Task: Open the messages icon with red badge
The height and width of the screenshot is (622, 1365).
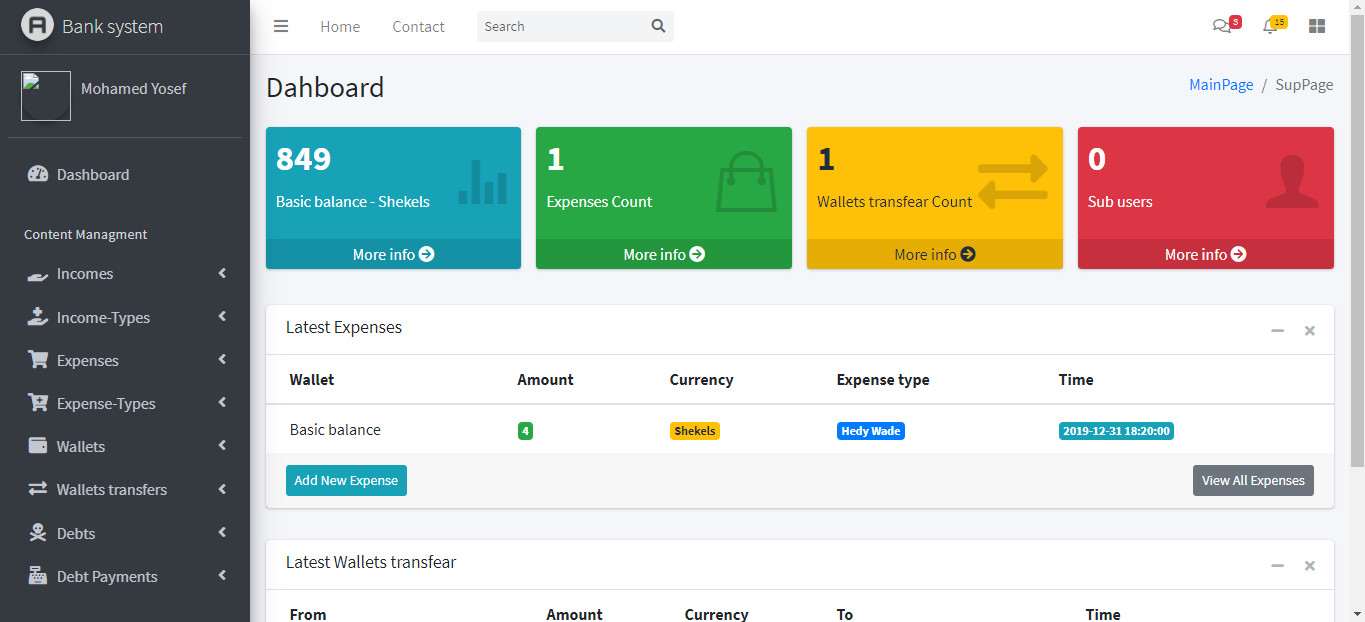Action: tap(1222, 25)
